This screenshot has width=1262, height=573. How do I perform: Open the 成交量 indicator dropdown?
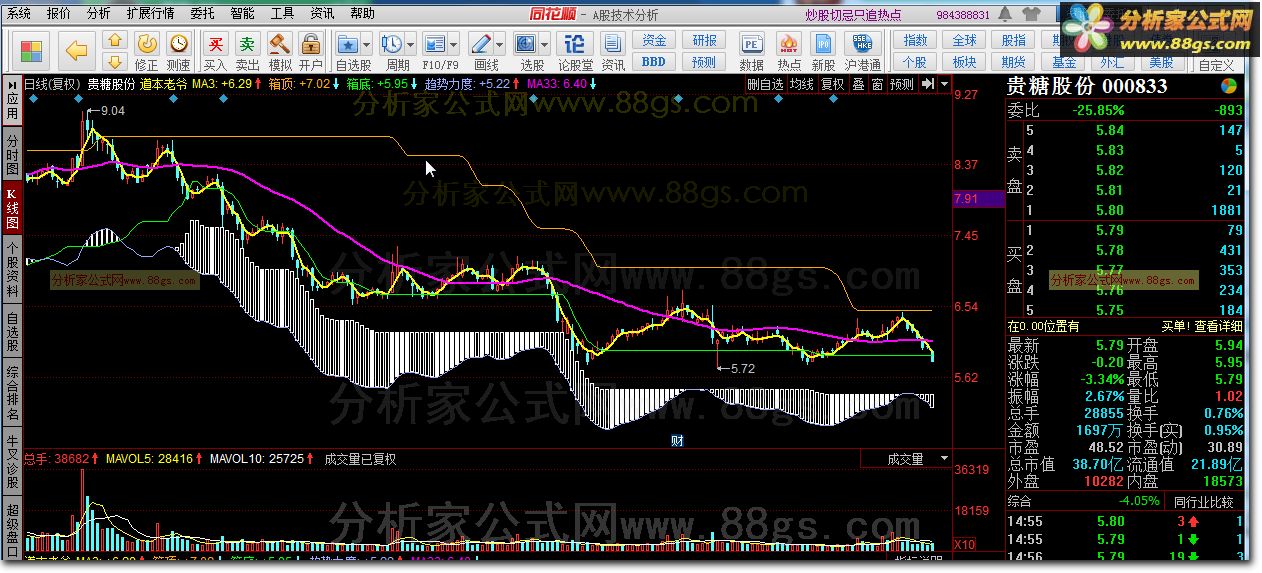(x=944, y=459)
